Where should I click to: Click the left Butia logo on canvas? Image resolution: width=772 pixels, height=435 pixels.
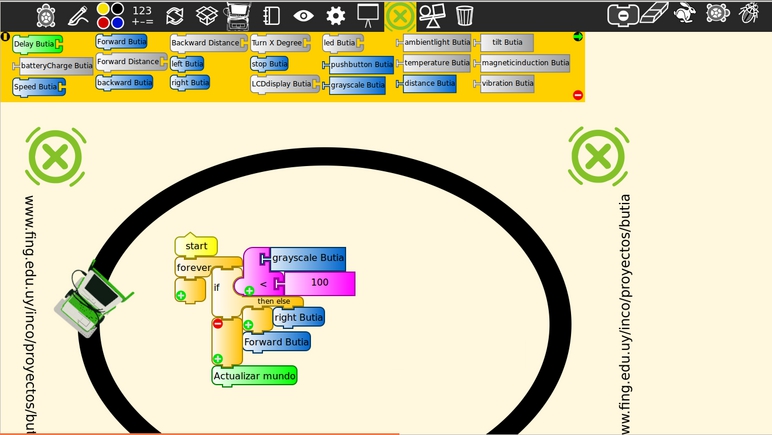click(x=56, y=157)
